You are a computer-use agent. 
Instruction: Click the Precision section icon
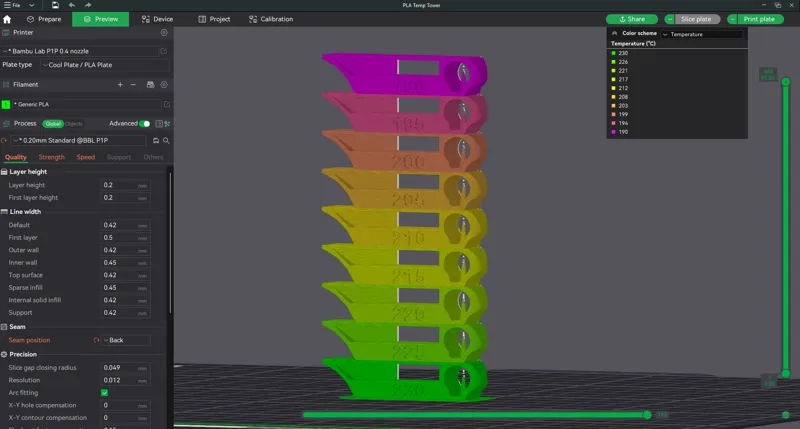tap(4, 354)
